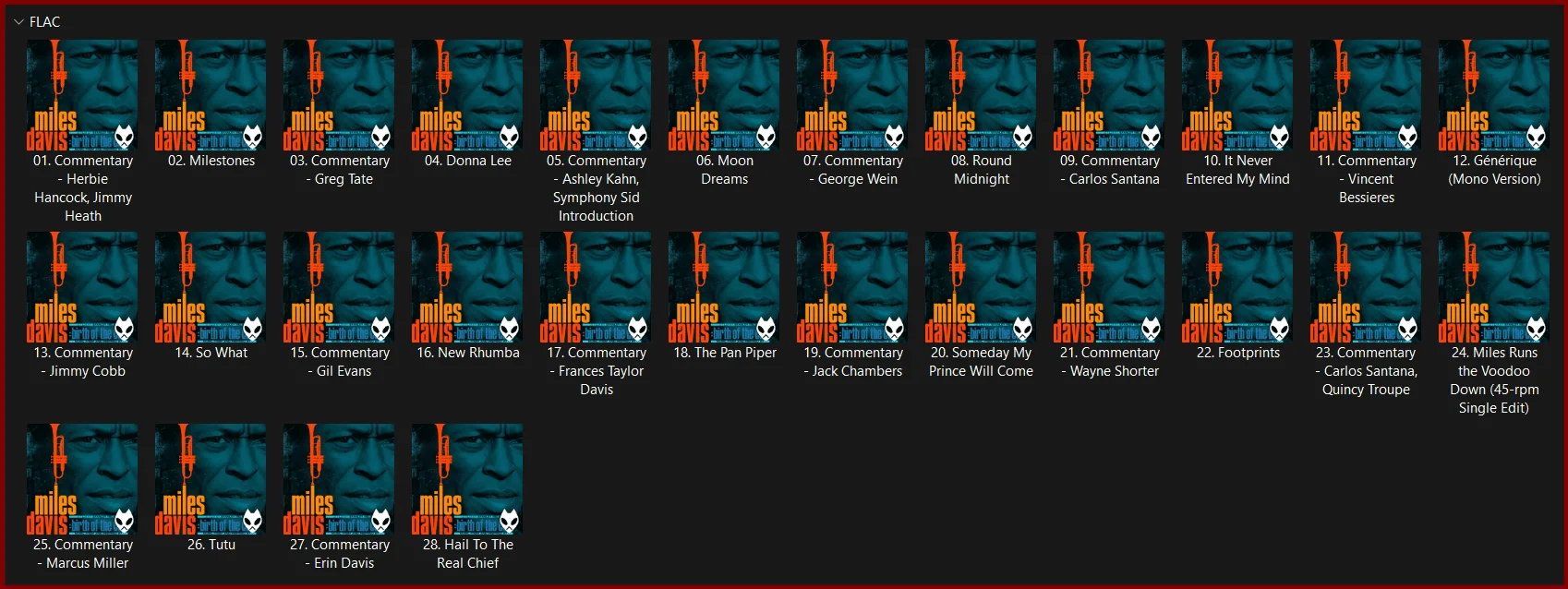Select thumbnail of 21. Commentary Wayne Shorter
Screen dimensions: 1568x589
(x=1109, y=287)
